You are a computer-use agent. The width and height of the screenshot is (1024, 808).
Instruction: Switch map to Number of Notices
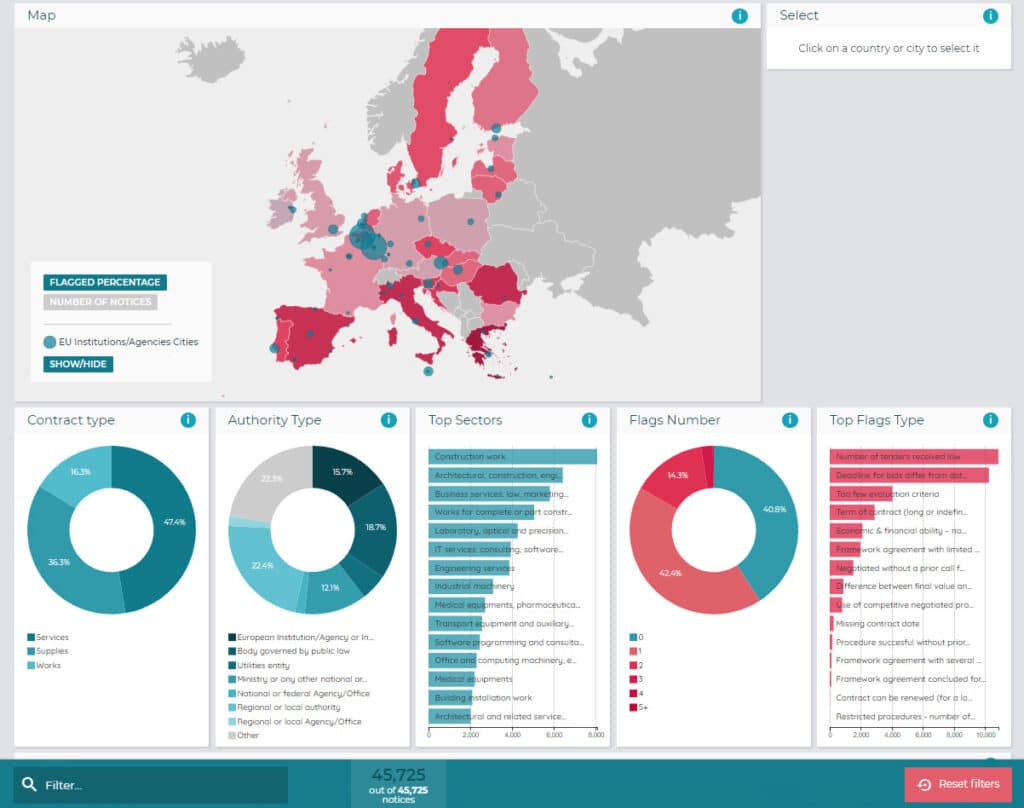[x=100, y=302]
